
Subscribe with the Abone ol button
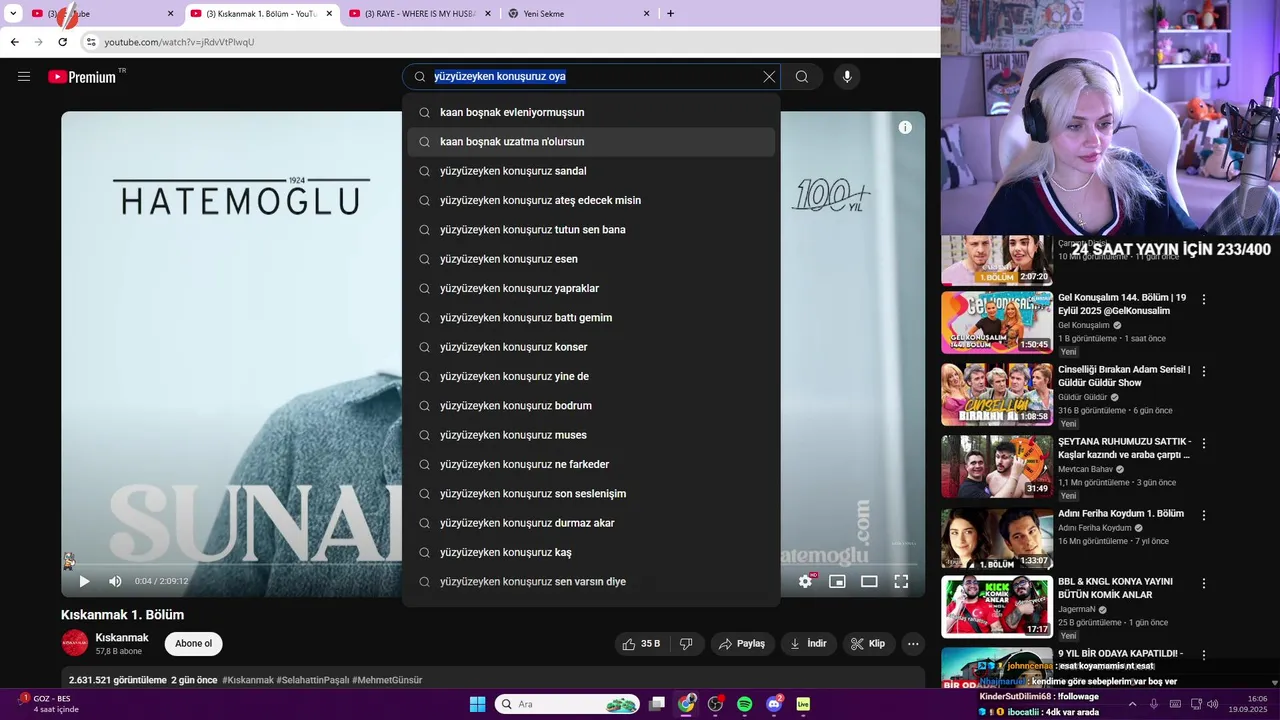click(194, 644)
